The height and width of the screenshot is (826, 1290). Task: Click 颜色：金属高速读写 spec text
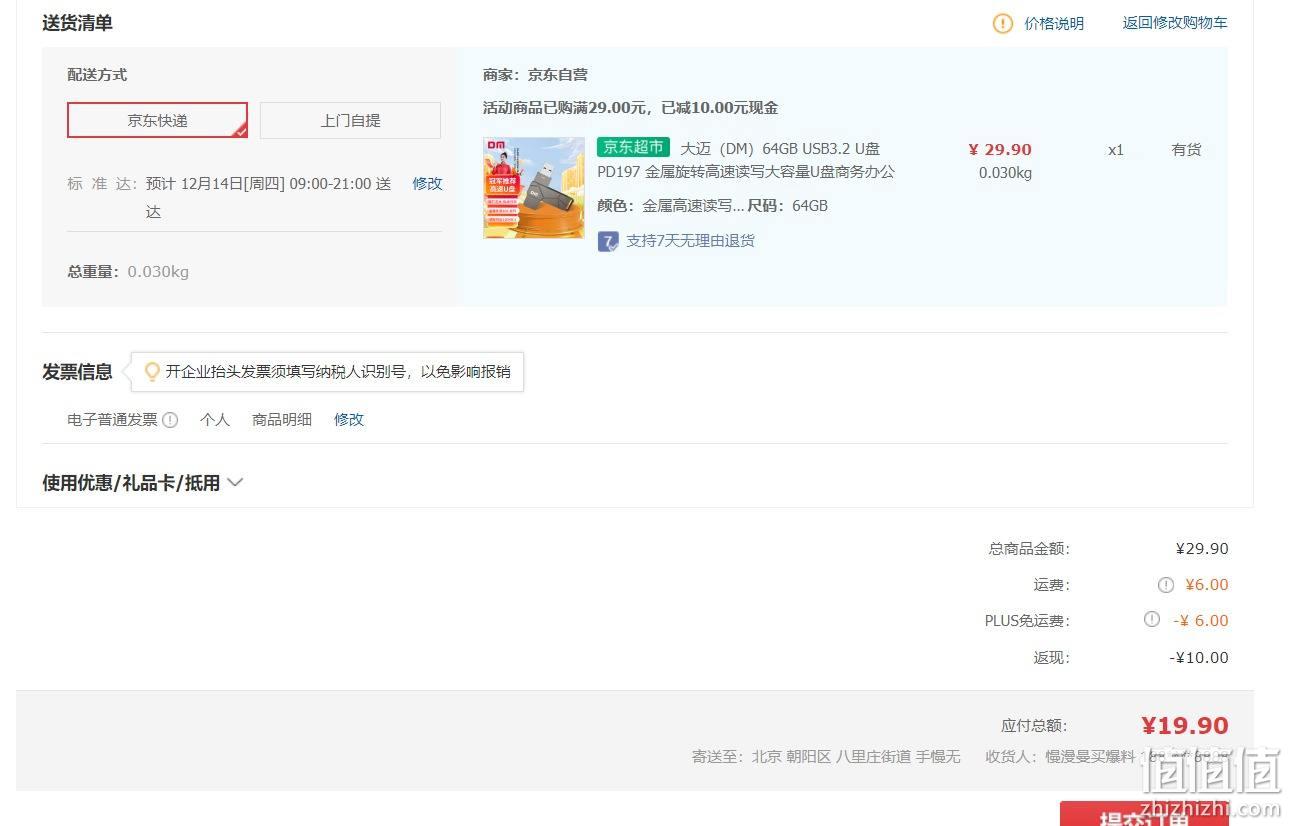(x=670, y=206)
